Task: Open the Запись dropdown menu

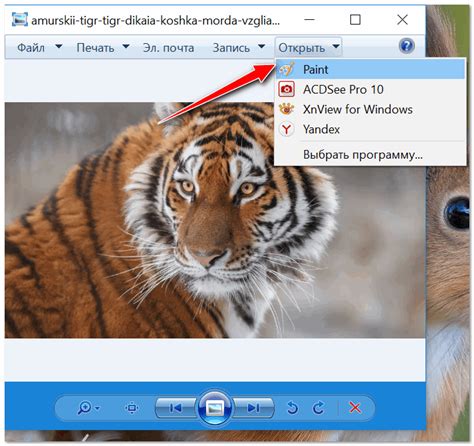Action: [239, 48]
